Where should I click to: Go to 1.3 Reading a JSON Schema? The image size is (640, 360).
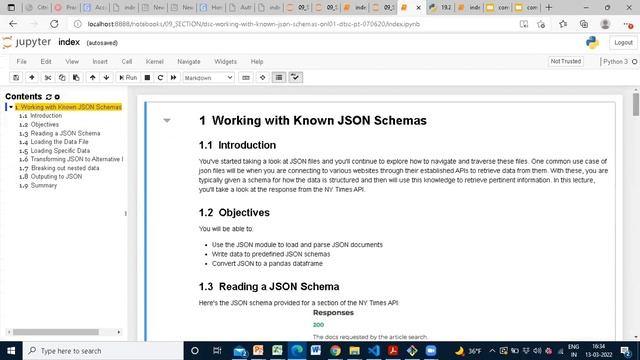[x=65, y=133]
